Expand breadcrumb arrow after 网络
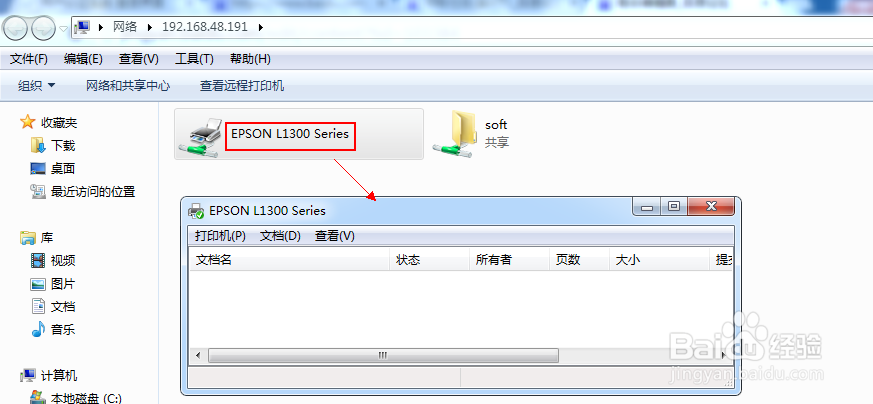Viewport: 873px width, 404px height. point(149,27)
